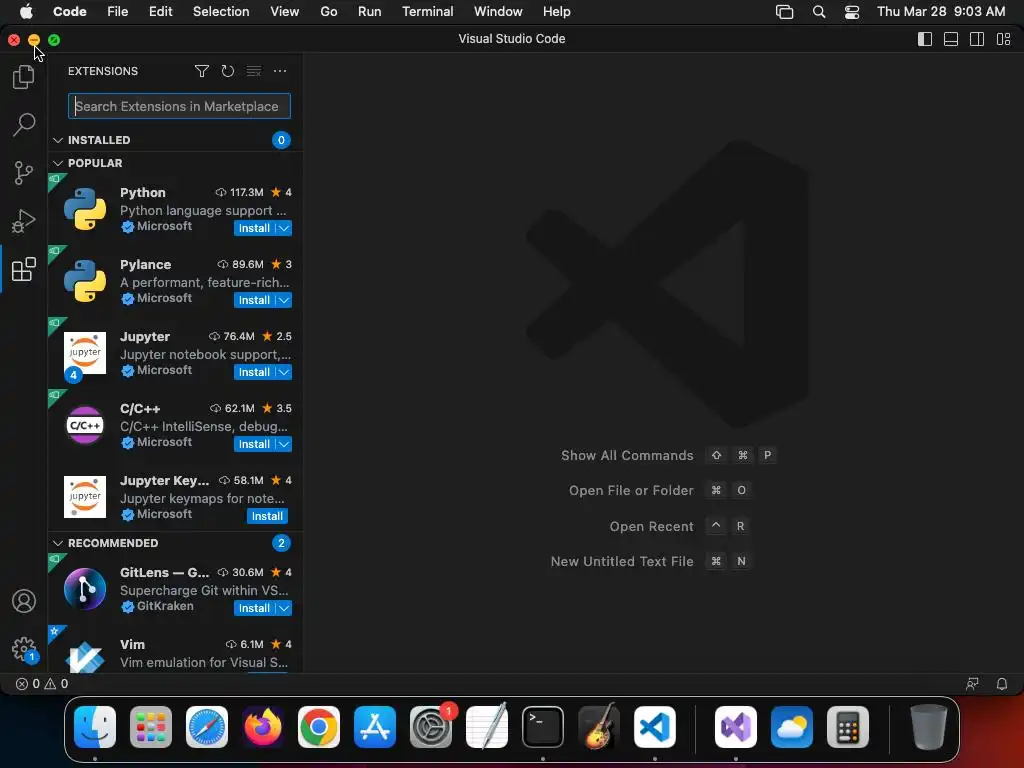1024x768 pixels.
Task: Open the Window menu
Action: pos(498,12)
